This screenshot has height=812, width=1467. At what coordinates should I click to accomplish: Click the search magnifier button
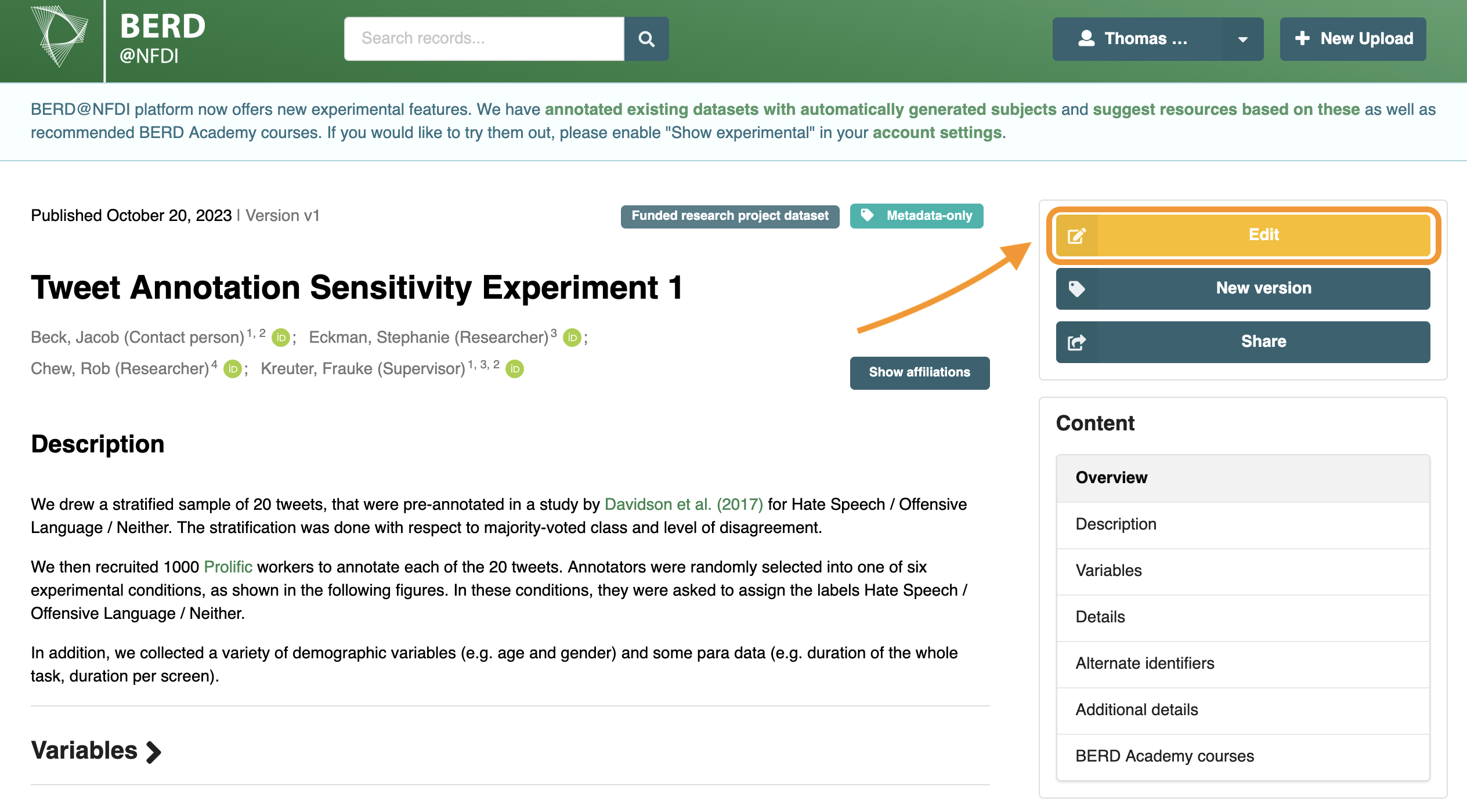646,39
